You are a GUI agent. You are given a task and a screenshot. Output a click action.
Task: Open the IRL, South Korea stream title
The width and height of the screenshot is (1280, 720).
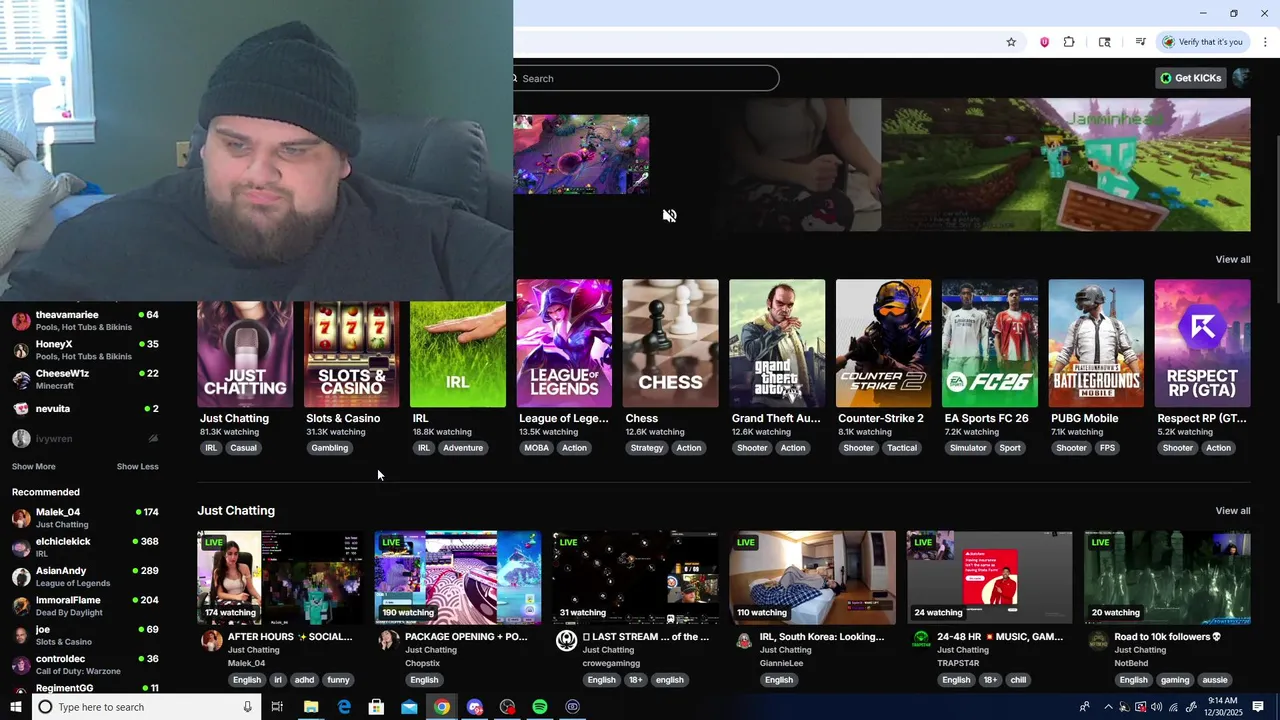tap(822, 636)
